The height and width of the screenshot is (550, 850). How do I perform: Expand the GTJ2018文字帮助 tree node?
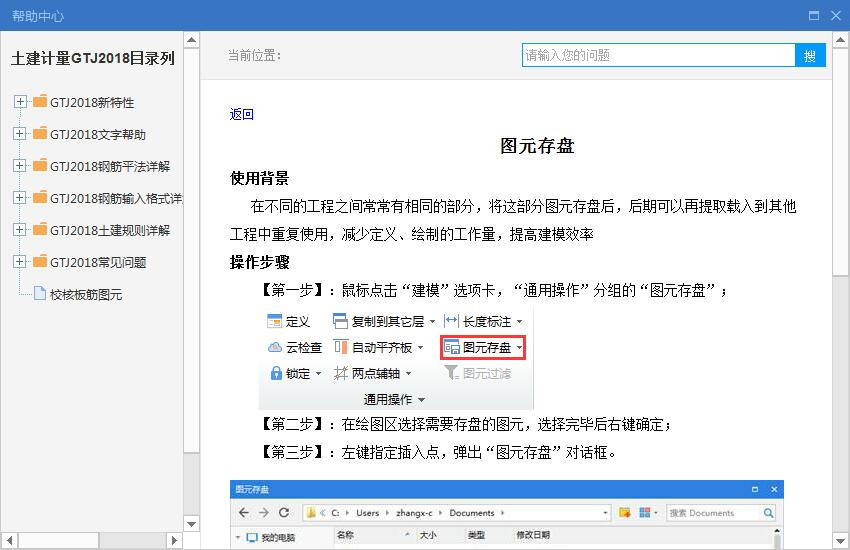pyautogui.click(x=20, y=134)
